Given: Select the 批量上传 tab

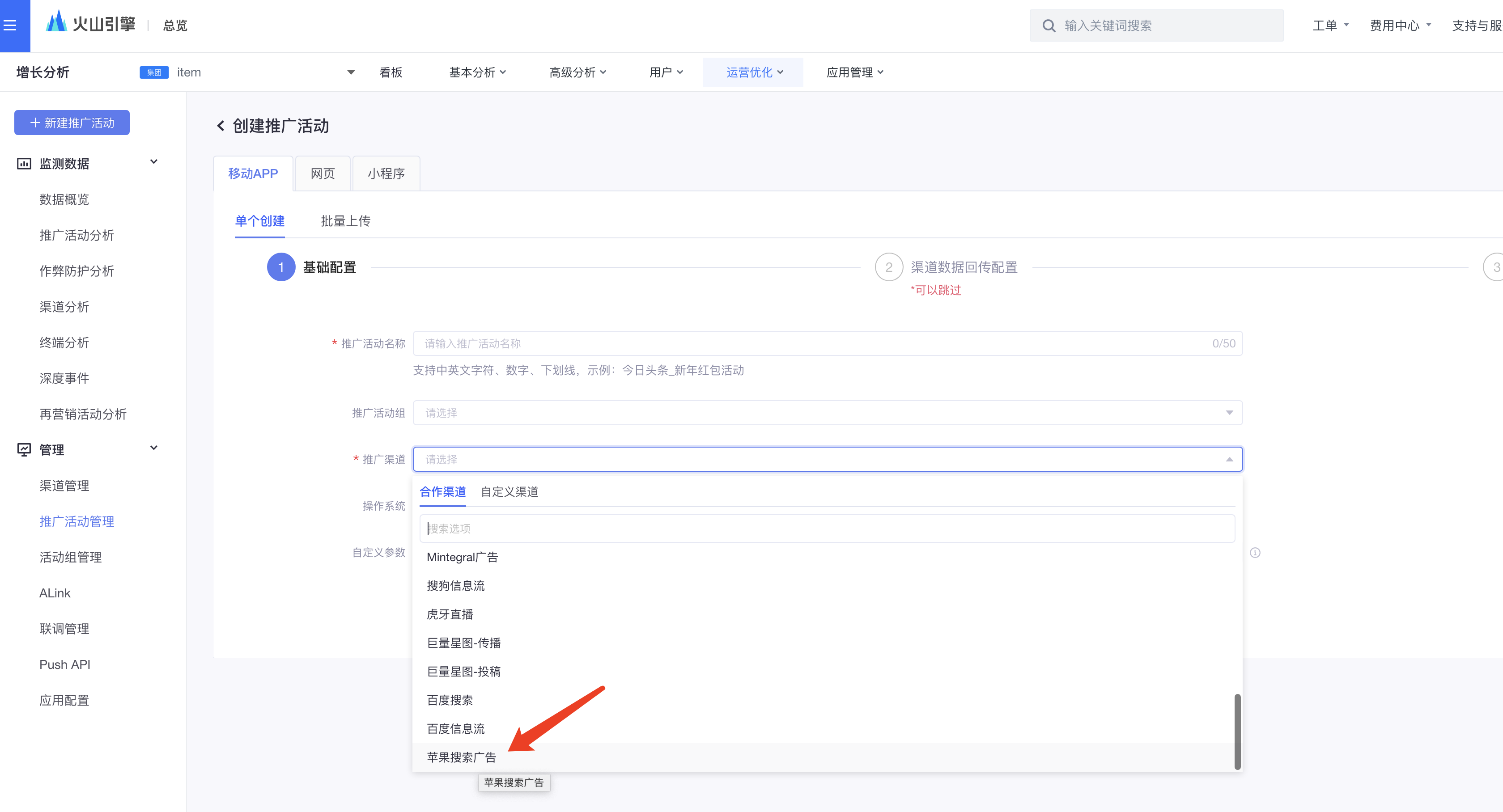Looking at the screenshot, I should tap(345, 221).
